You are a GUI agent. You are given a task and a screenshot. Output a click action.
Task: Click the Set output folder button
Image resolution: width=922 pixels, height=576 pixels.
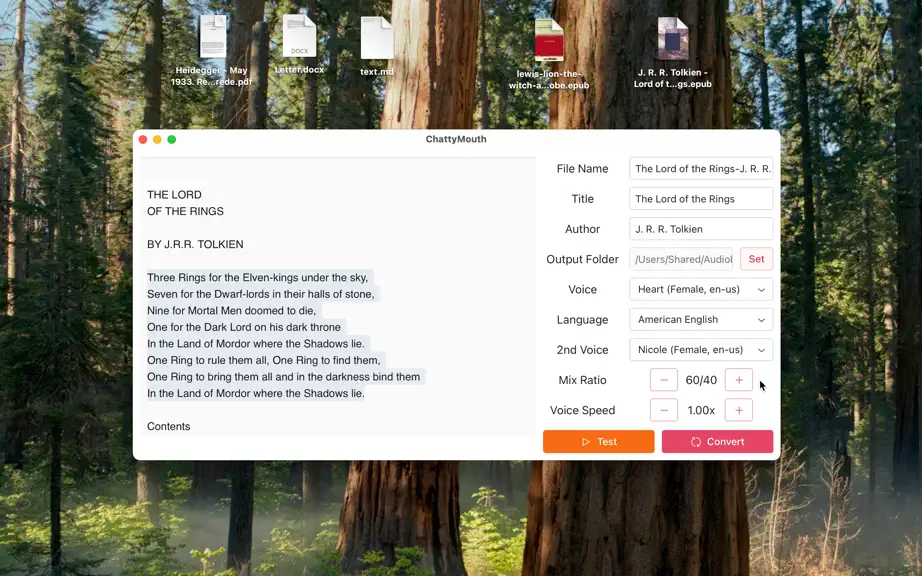(756, 259)
